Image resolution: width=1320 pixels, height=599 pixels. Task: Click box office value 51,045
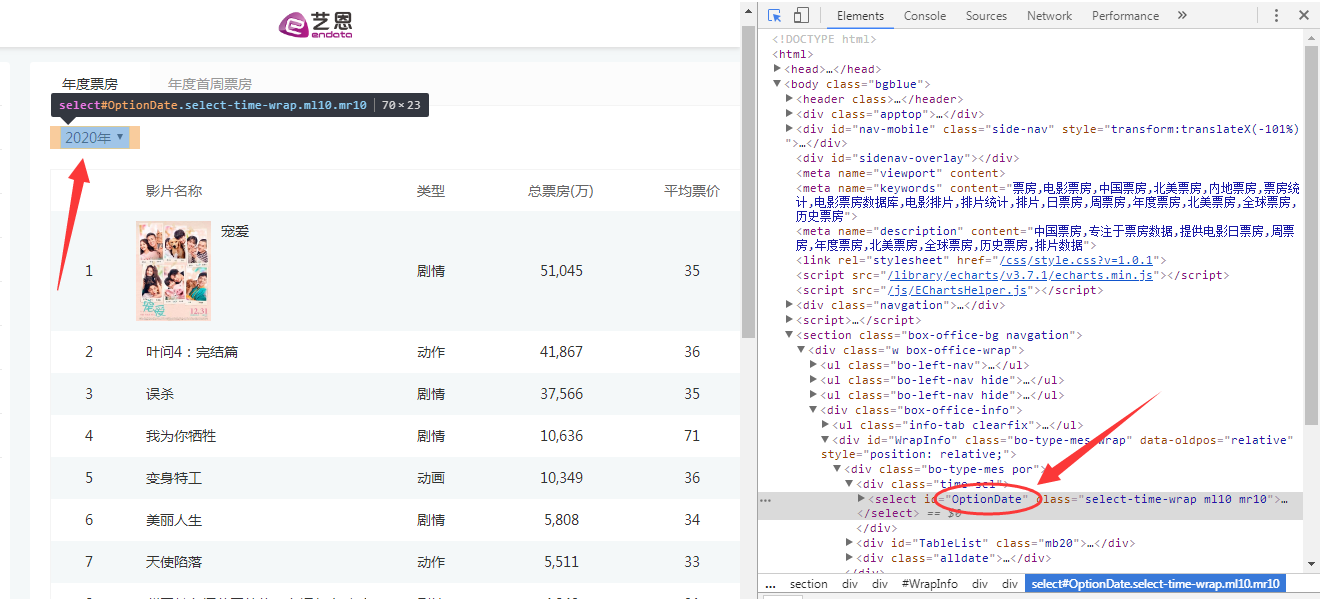click(561, 271)
